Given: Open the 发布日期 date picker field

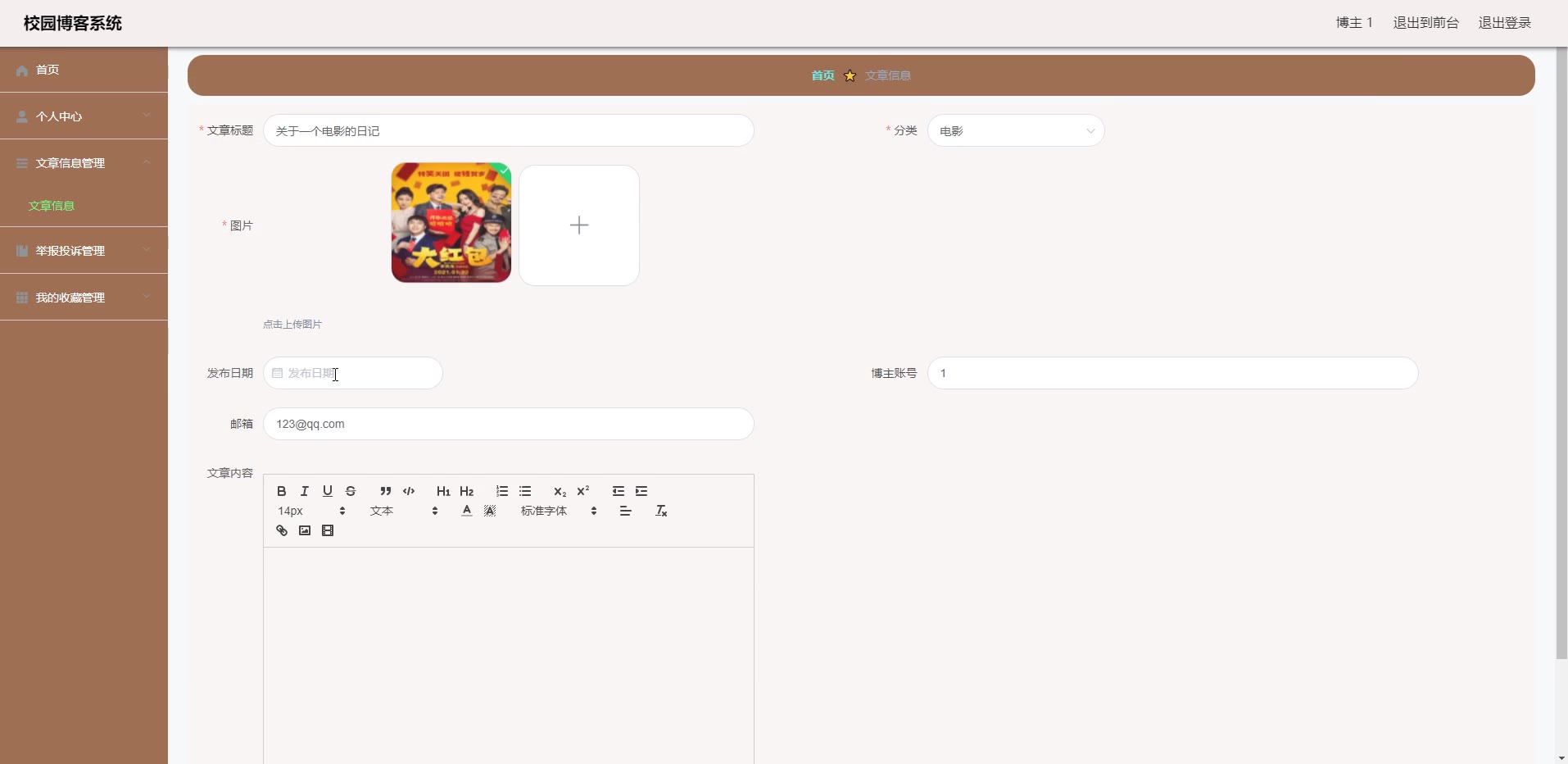Looking at the screenshot, I should click(x=352, y=373).
